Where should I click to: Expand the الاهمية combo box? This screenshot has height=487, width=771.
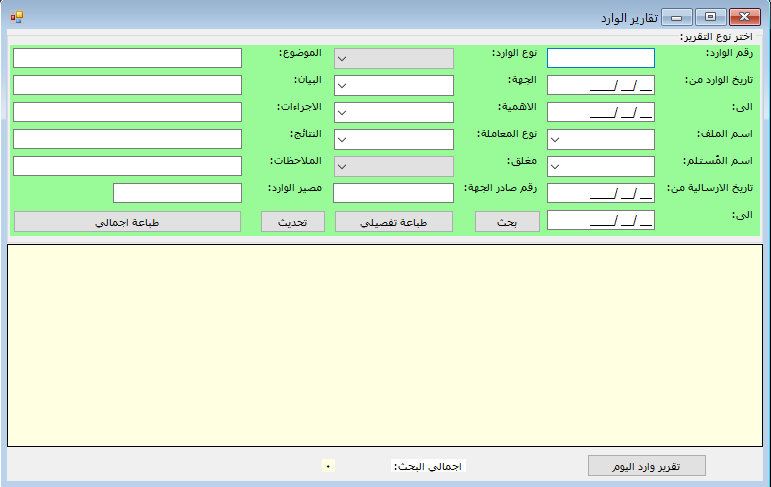tap(394, 113)
